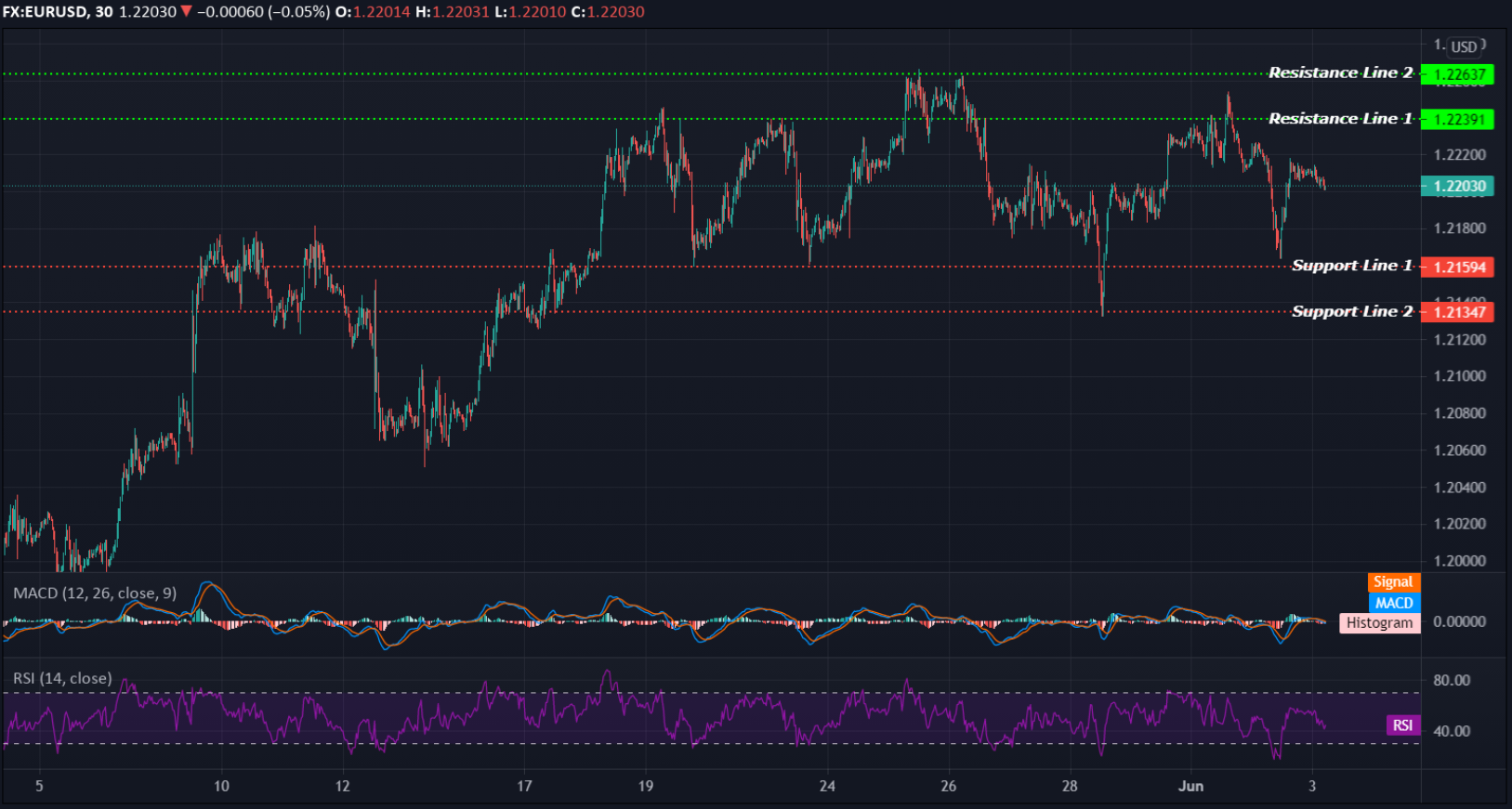
Task: Click the 1.22391 green price tag
Action: point(1457,119)
